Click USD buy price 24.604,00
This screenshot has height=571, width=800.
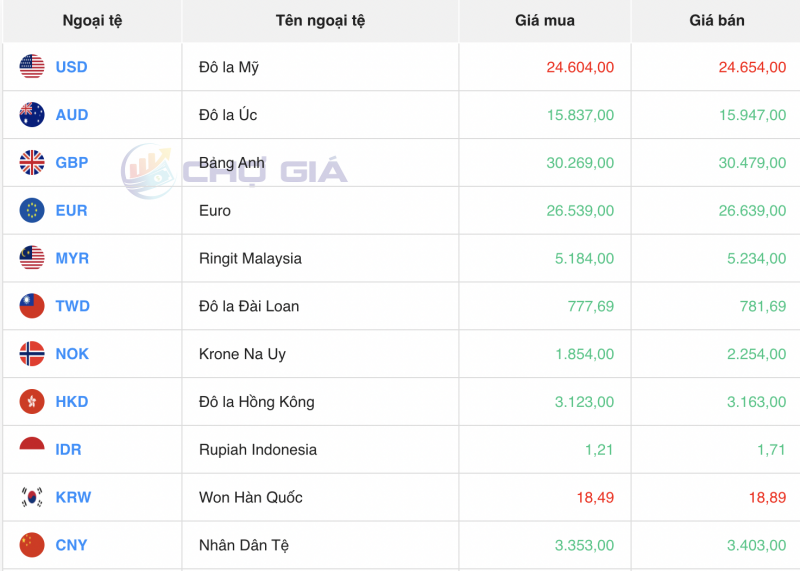tap(580, 67)
